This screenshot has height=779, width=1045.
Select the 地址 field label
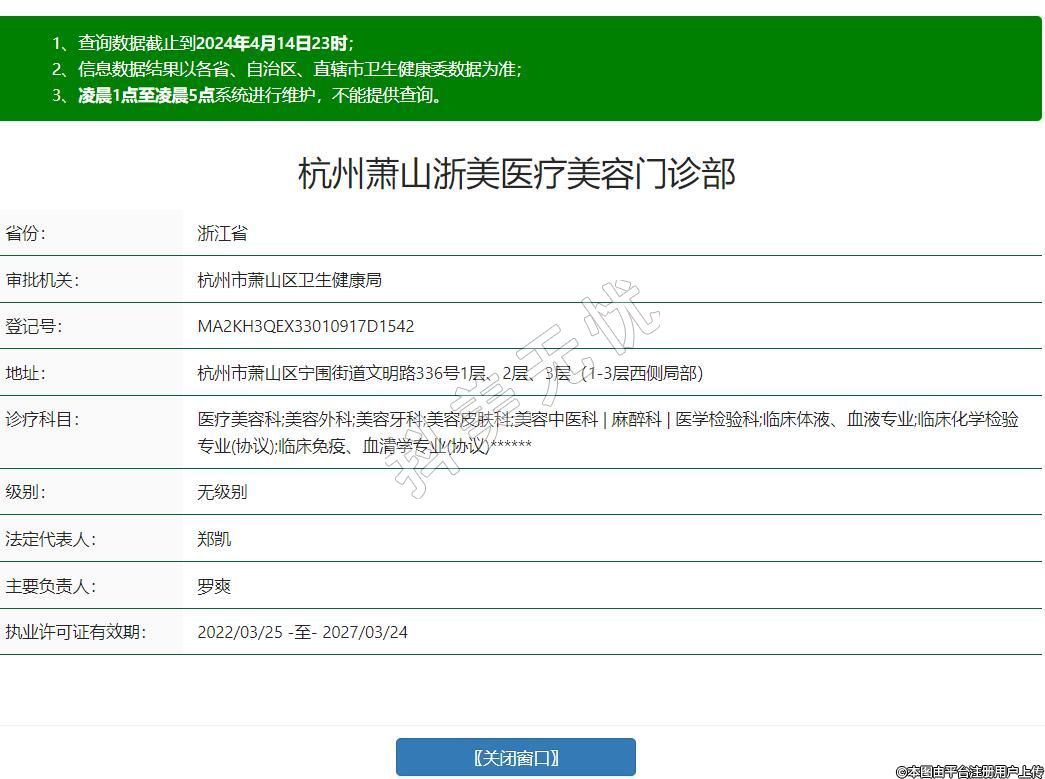[26, 373]
